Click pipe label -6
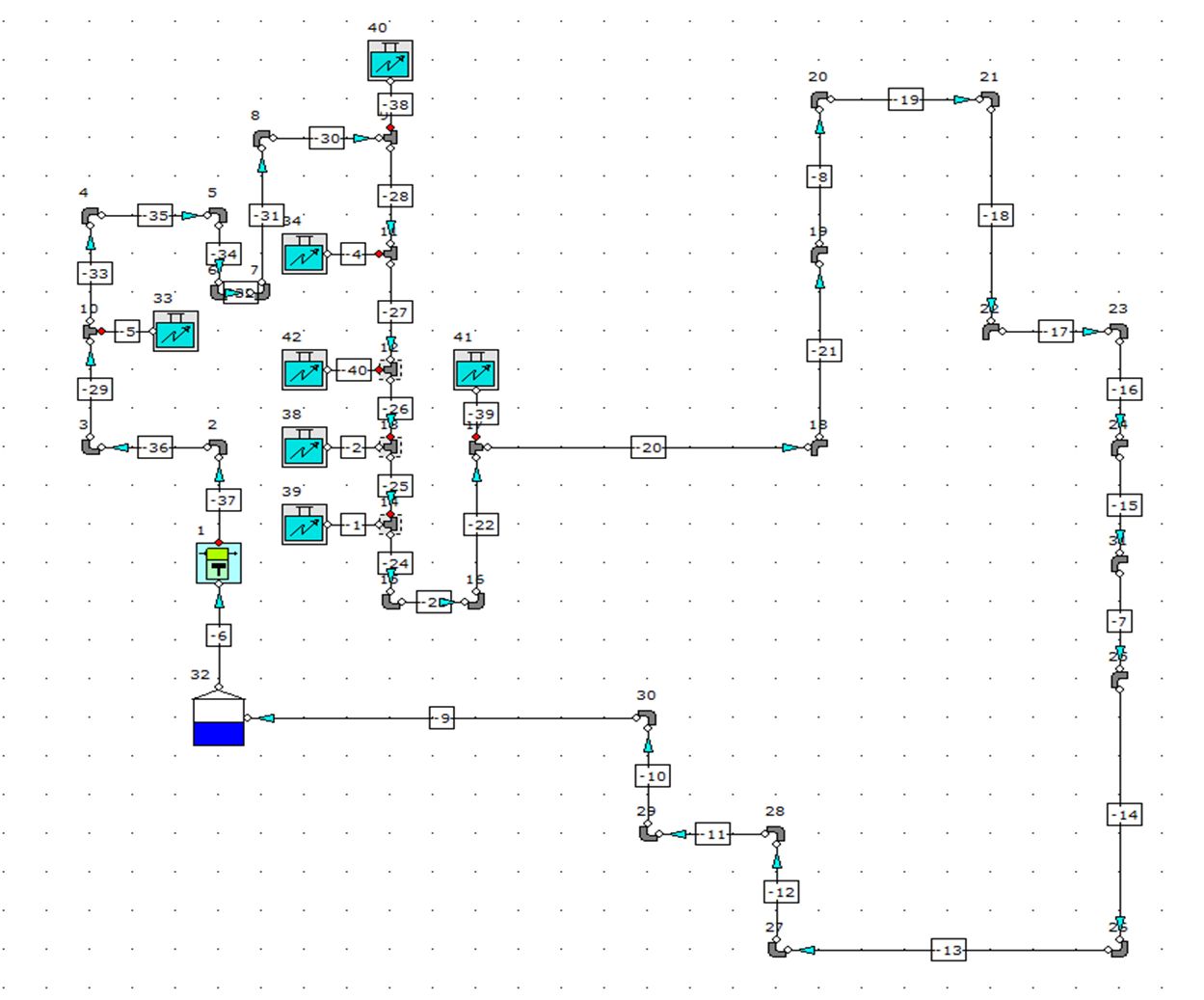Image resolution: width=1204 pixels, height=1000 pixels. click(x=220, y=635)
